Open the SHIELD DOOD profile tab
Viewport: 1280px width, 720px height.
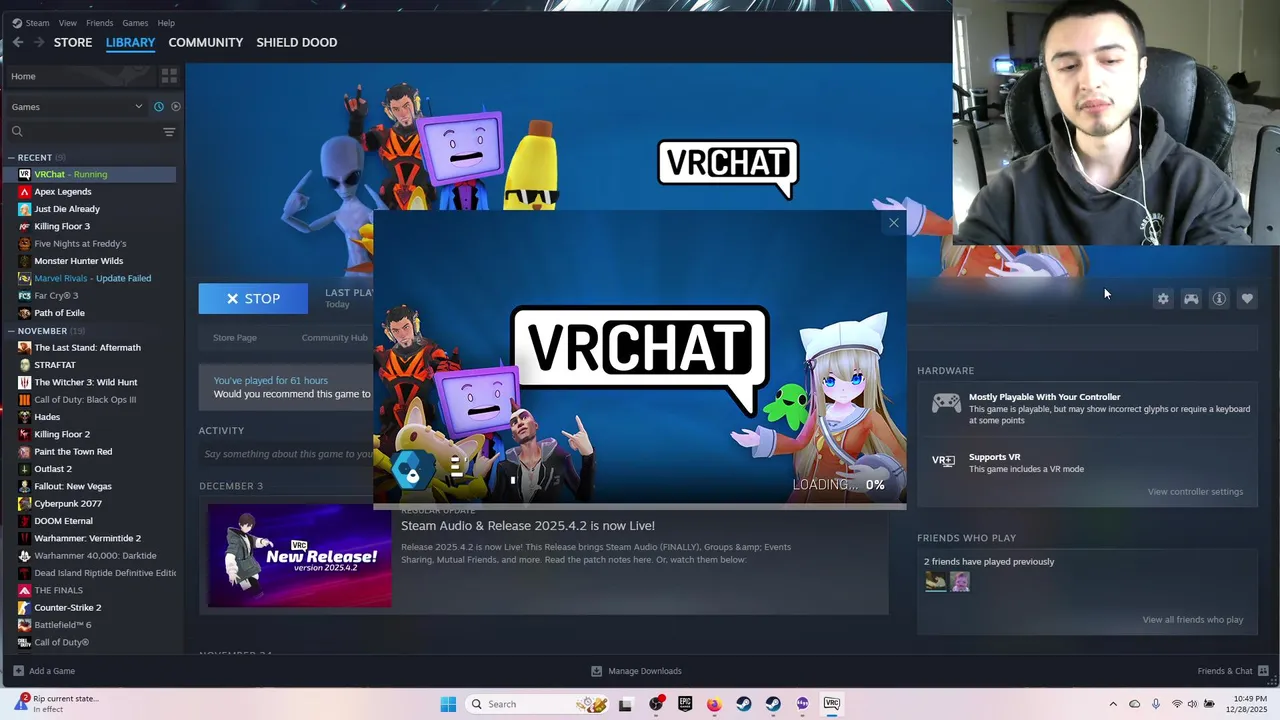click(x=297, y=42)
